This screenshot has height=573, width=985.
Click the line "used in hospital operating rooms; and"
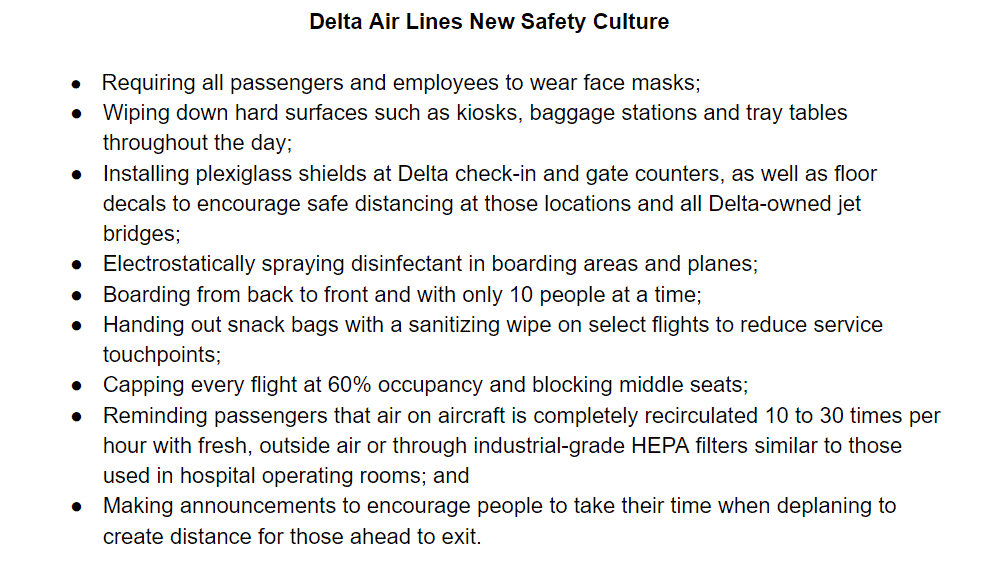[286, 476]
